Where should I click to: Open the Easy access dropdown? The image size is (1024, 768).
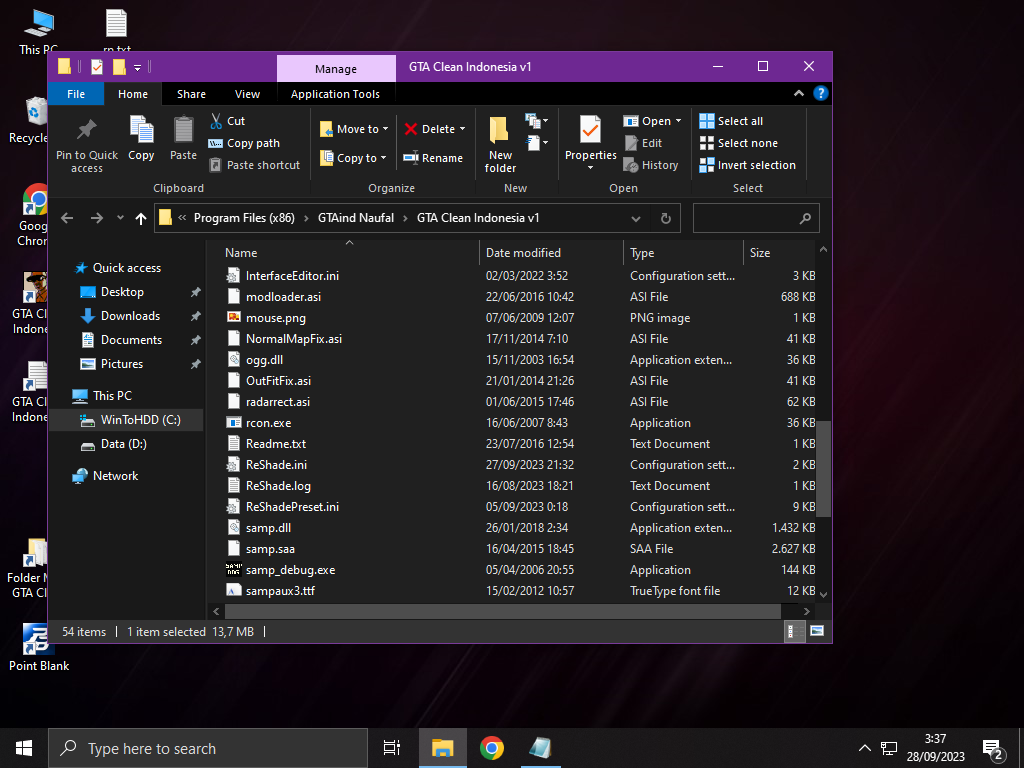pyautogui.click(x=537, y=142)
